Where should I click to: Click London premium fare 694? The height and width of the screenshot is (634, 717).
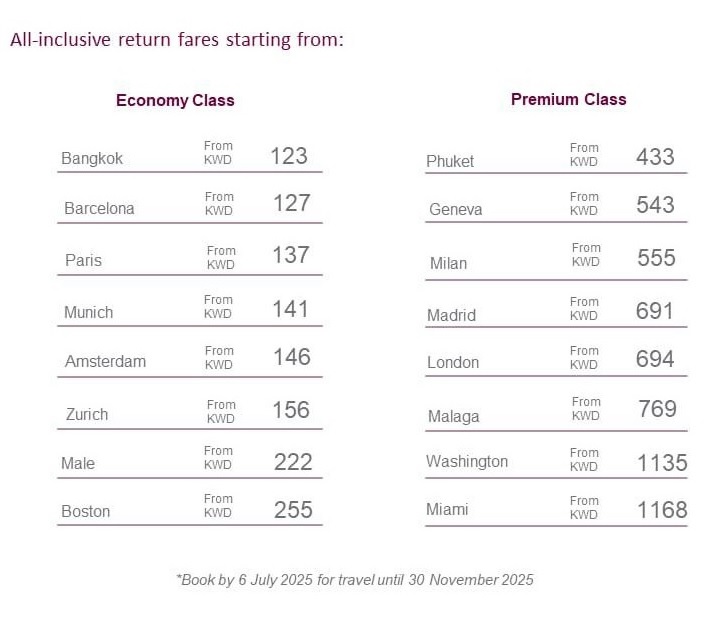(556, 359)
